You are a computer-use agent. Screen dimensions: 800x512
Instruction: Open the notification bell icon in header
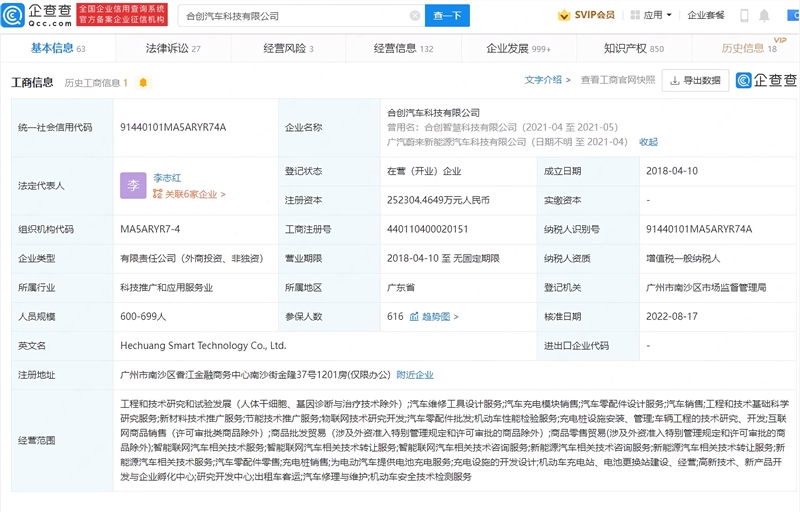[764, 16]
